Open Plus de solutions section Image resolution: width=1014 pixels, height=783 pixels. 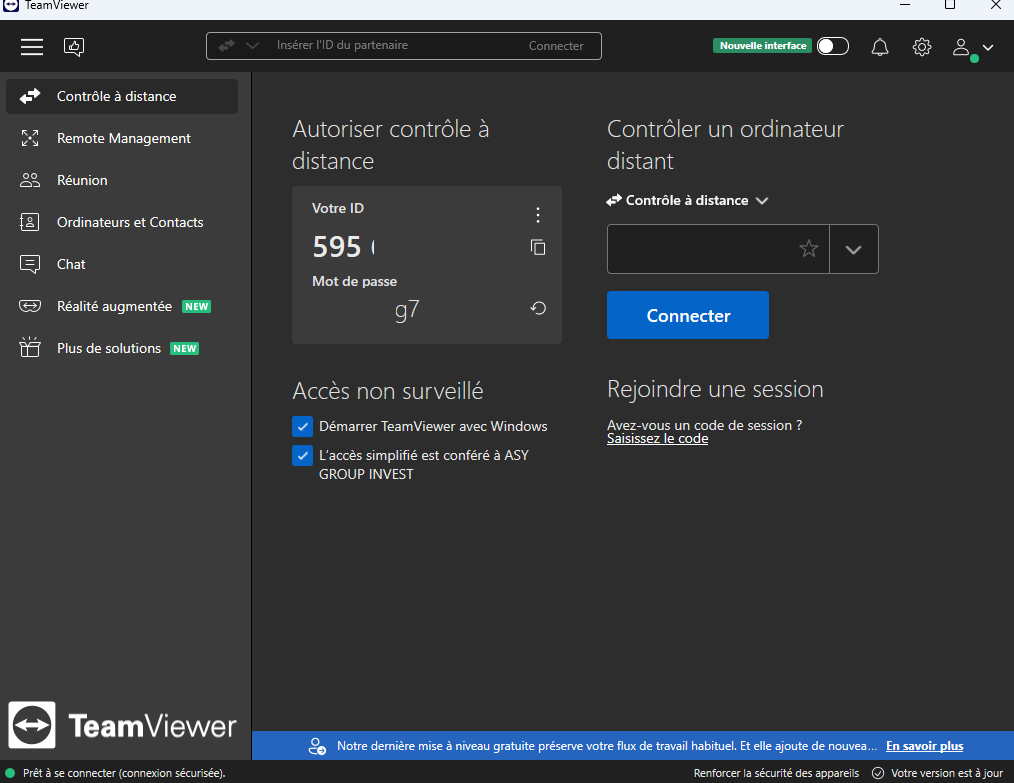coord(122,349)
